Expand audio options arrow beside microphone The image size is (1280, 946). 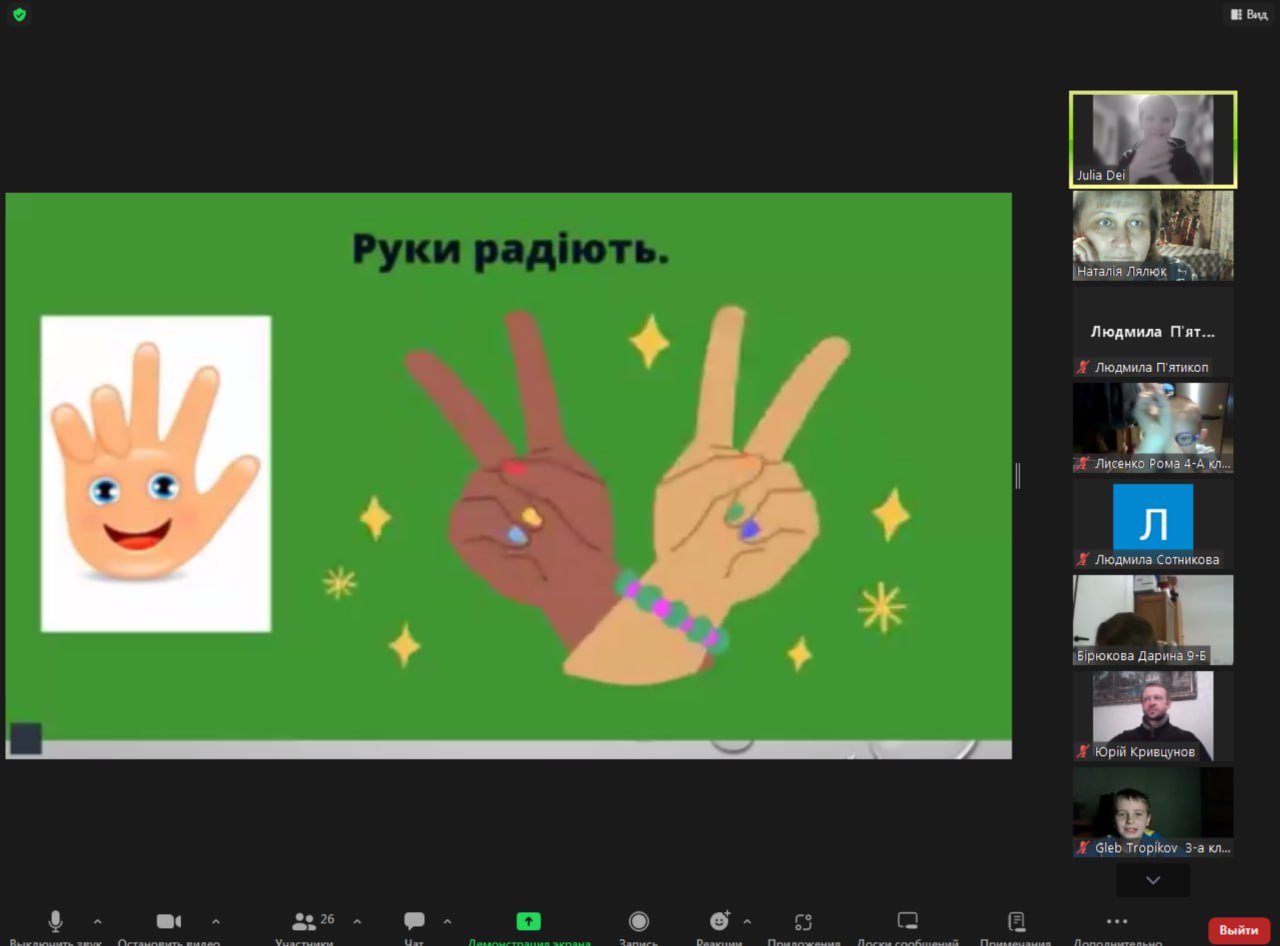[x=97, y=921]
